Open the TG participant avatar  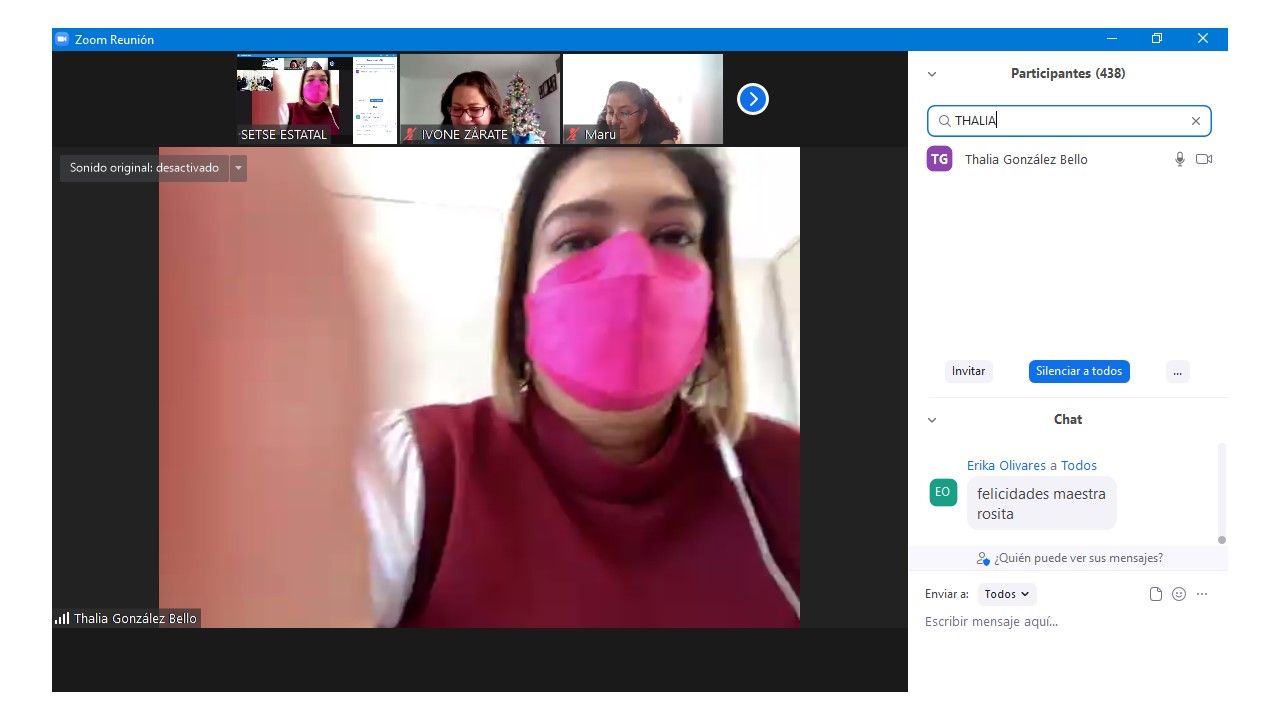point(939,159)
